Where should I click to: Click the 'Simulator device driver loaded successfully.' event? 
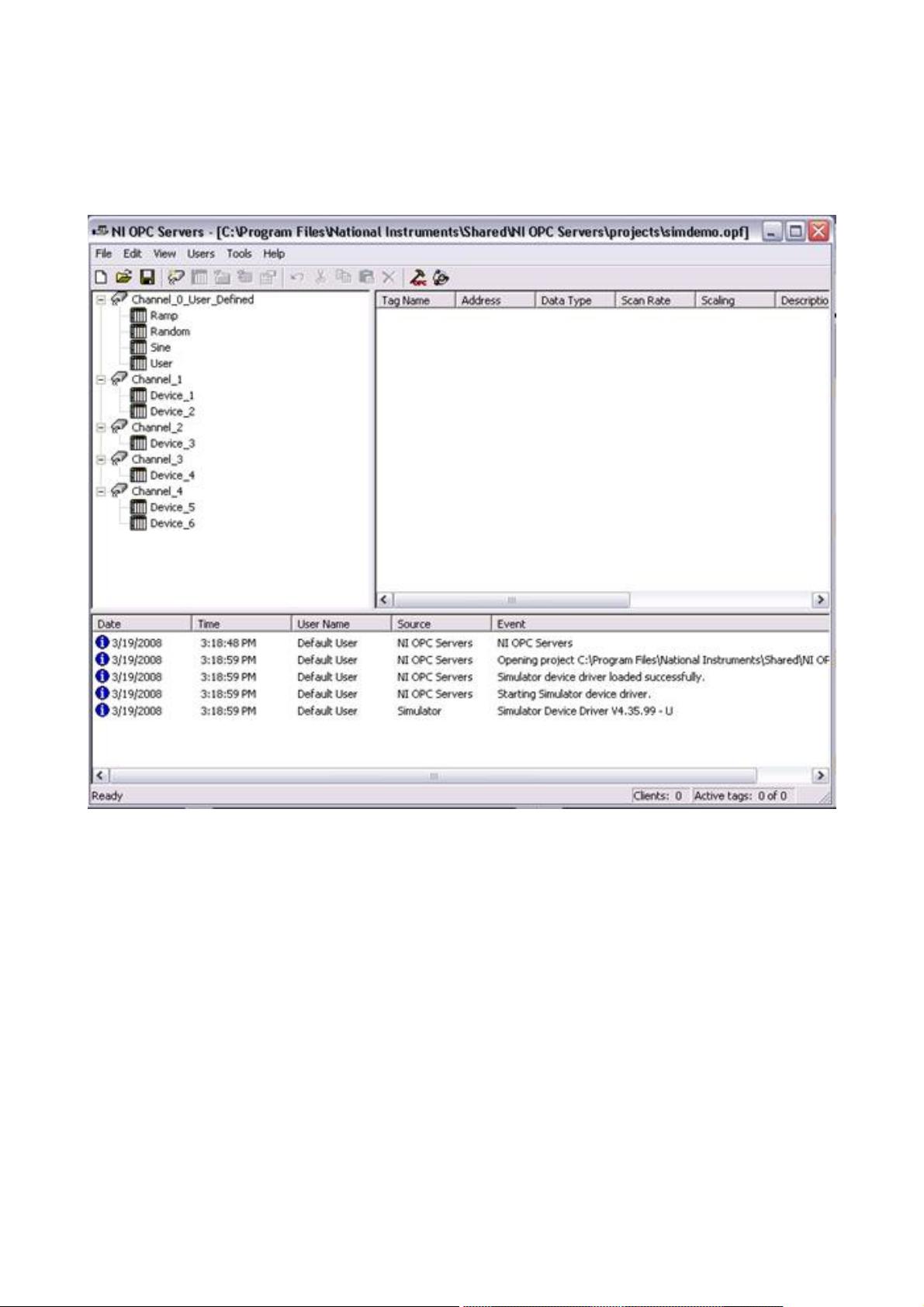click(600, 676)
